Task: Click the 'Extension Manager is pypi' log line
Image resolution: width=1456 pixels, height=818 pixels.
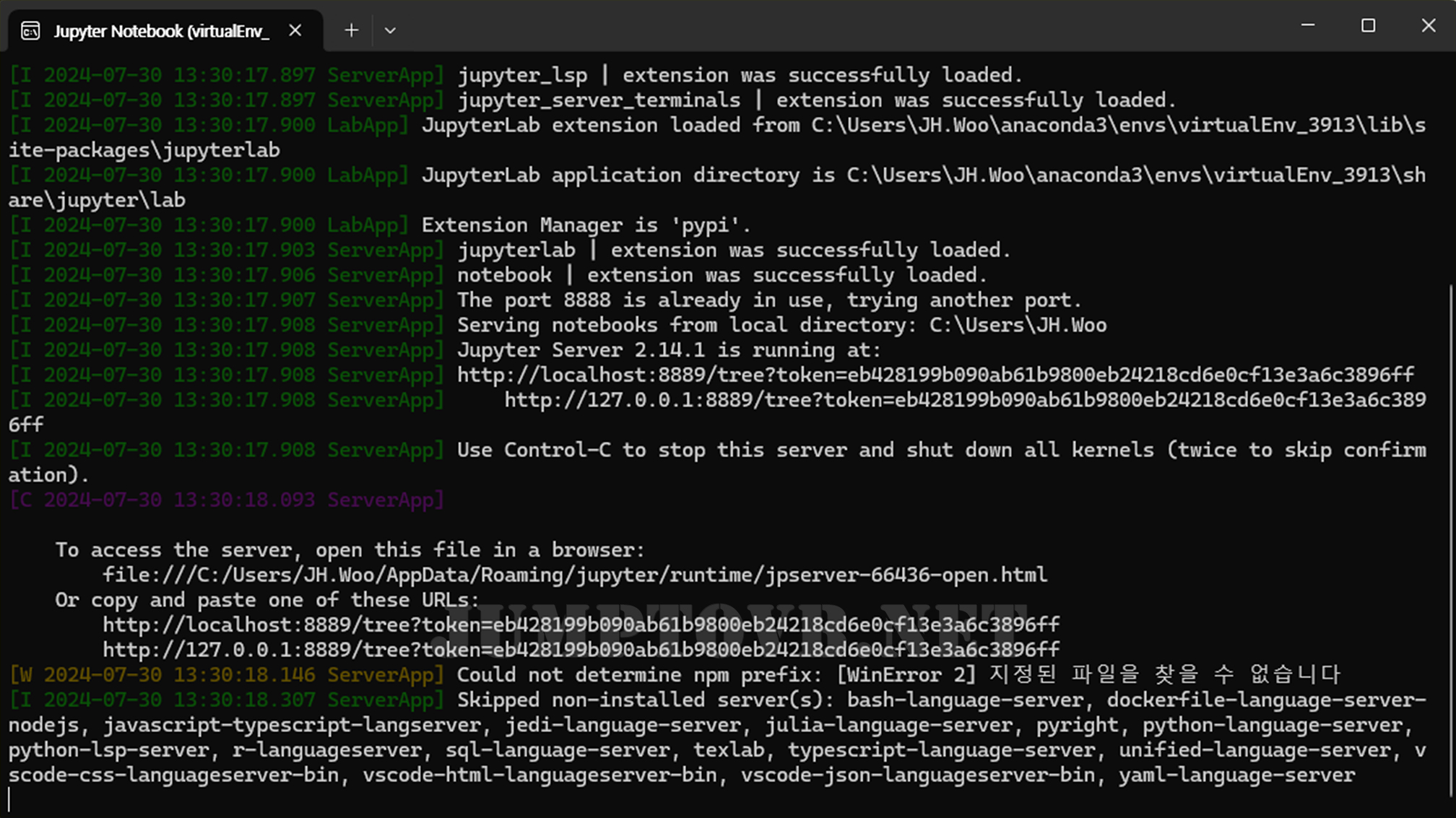Action: pos(586,225)
